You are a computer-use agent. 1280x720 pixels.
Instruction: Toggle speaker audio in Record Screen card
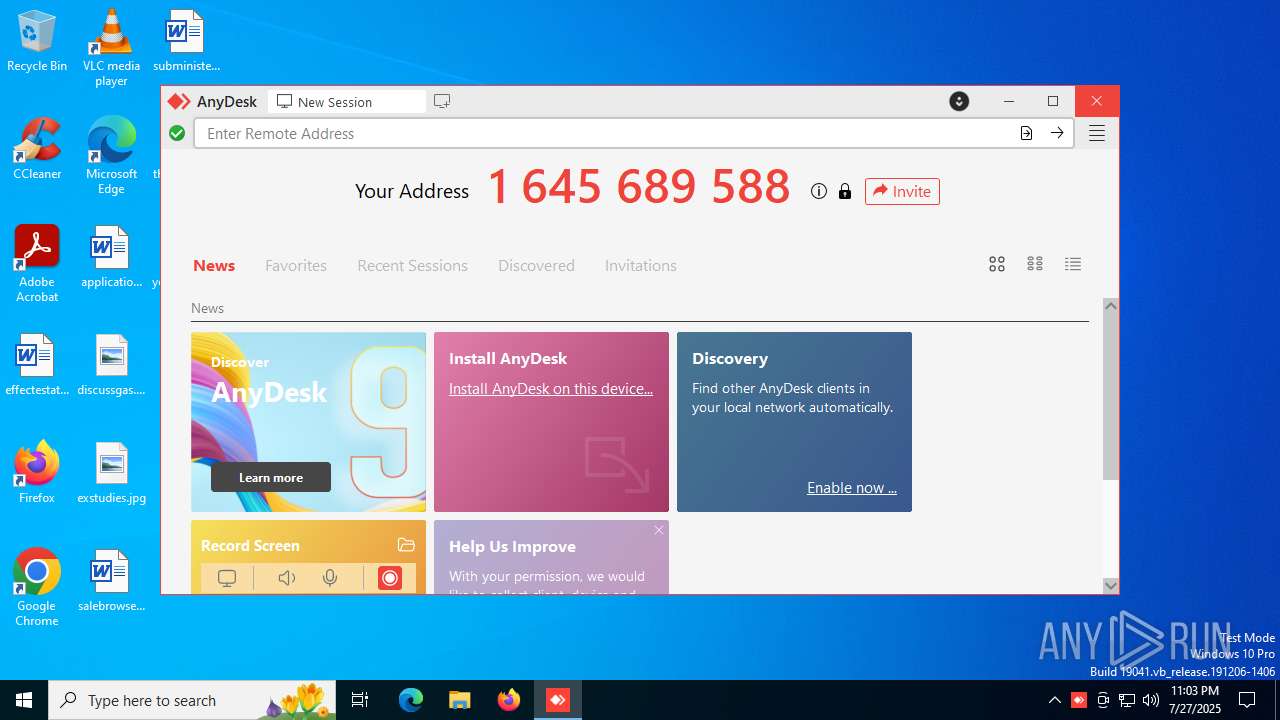pyautogui.click(x=287, y=578)
